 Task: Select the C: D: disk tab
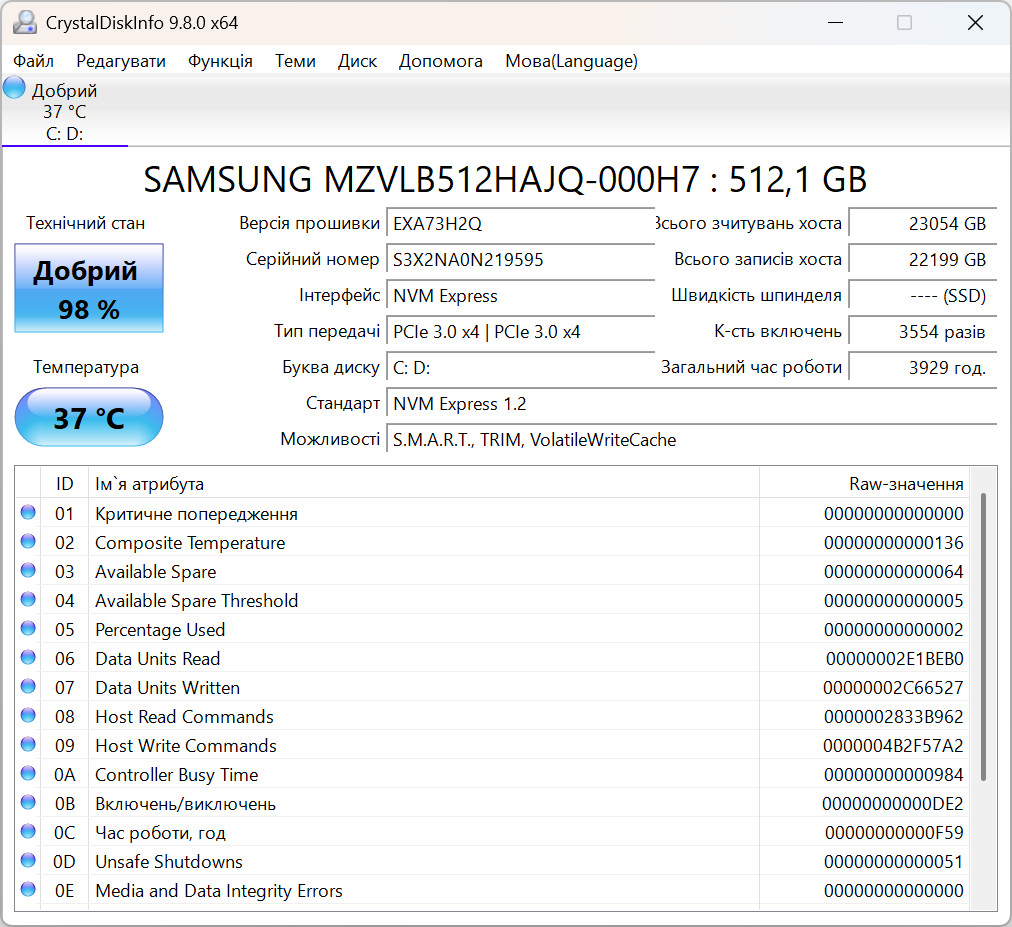(x=65, y=111)
